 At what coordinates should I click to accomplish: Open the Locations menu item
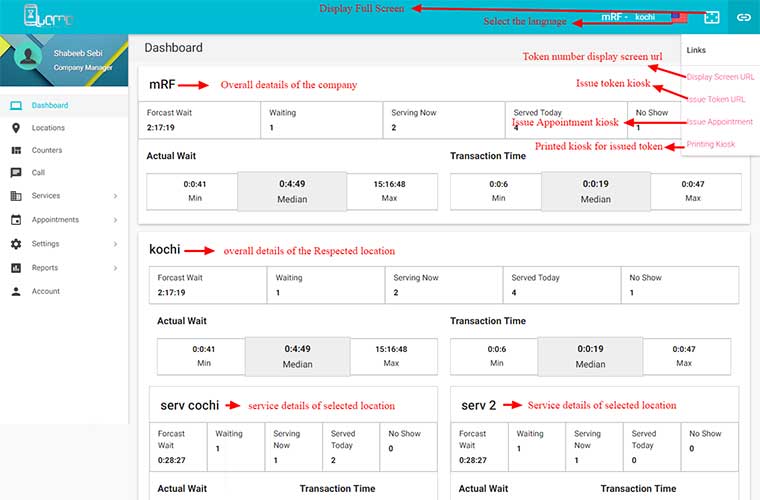[64, 128]
